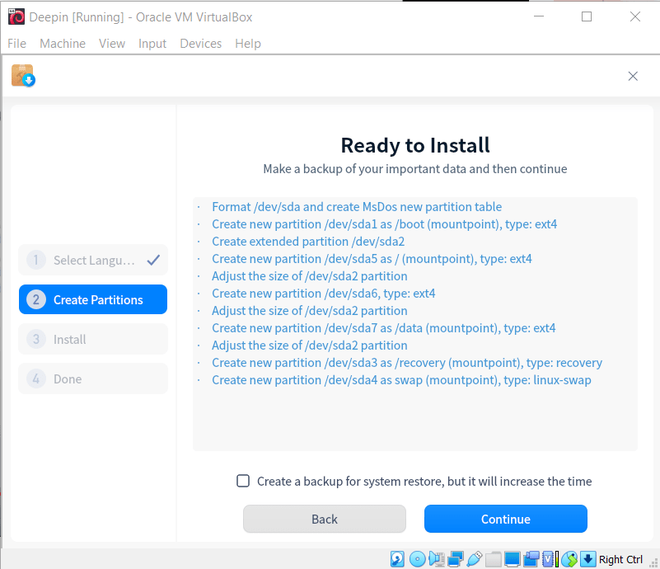Image resolution: width=660 pixels, height=569 pixels.
Task: Click the Continue button
Action: tap(506, 519)
